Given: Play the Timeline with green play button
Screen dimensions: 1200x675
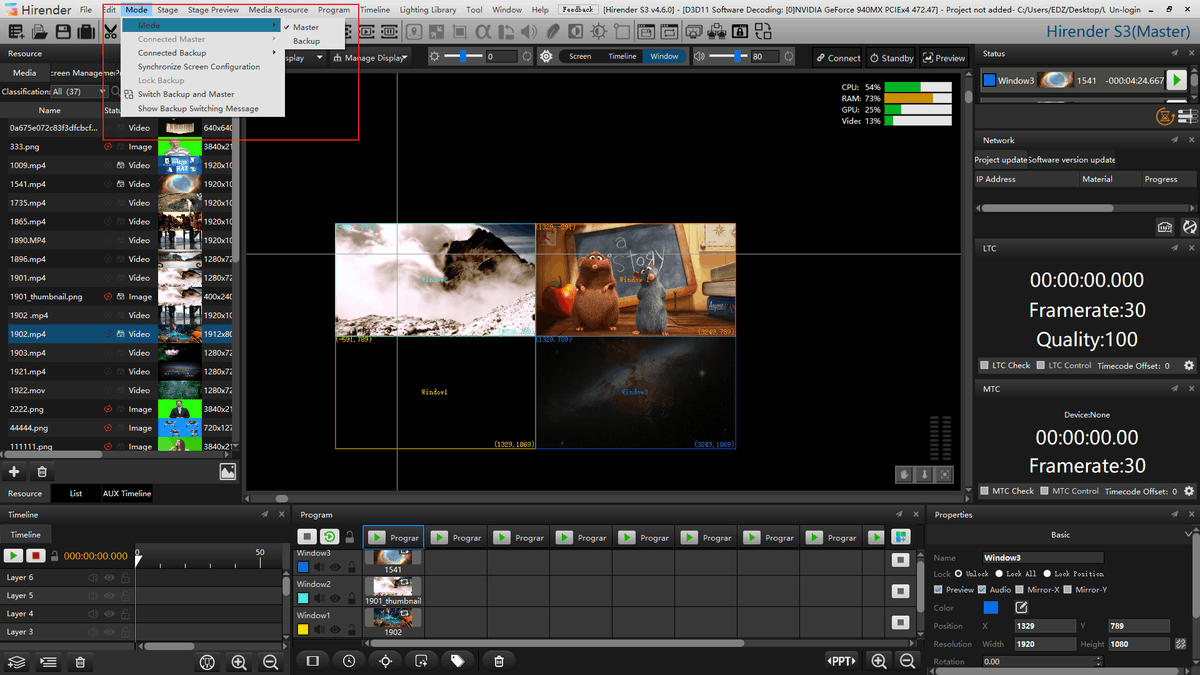Looking at the screenshot, I should click(x=14, y=555).
